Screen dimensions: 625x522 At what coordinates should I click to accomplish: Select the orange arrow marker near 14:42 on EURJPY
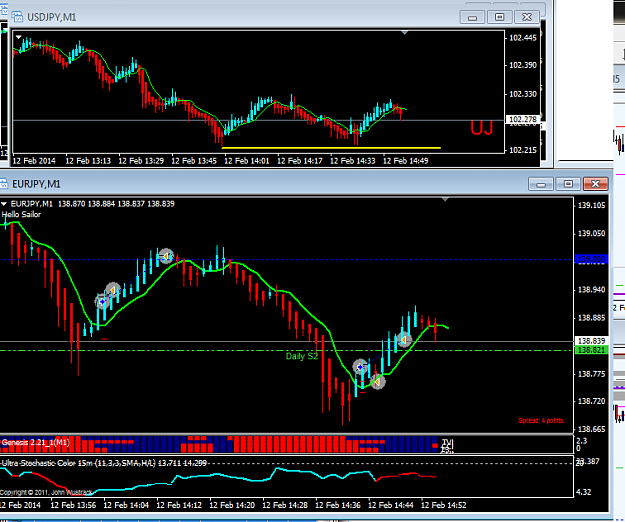pyautogui.click(x=377, y=382)
